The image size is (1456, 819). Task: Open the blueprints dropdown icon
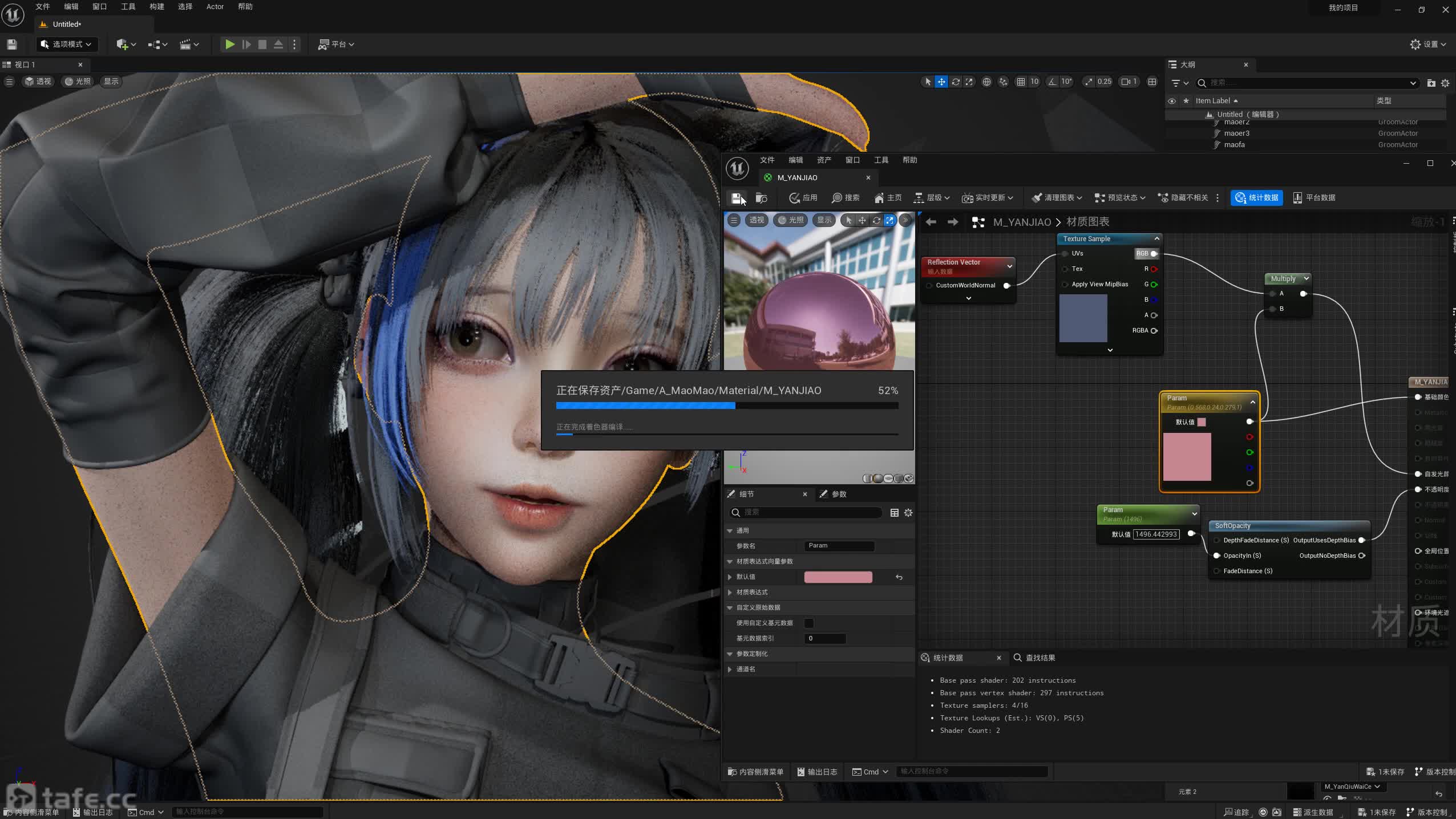[157, 44]
